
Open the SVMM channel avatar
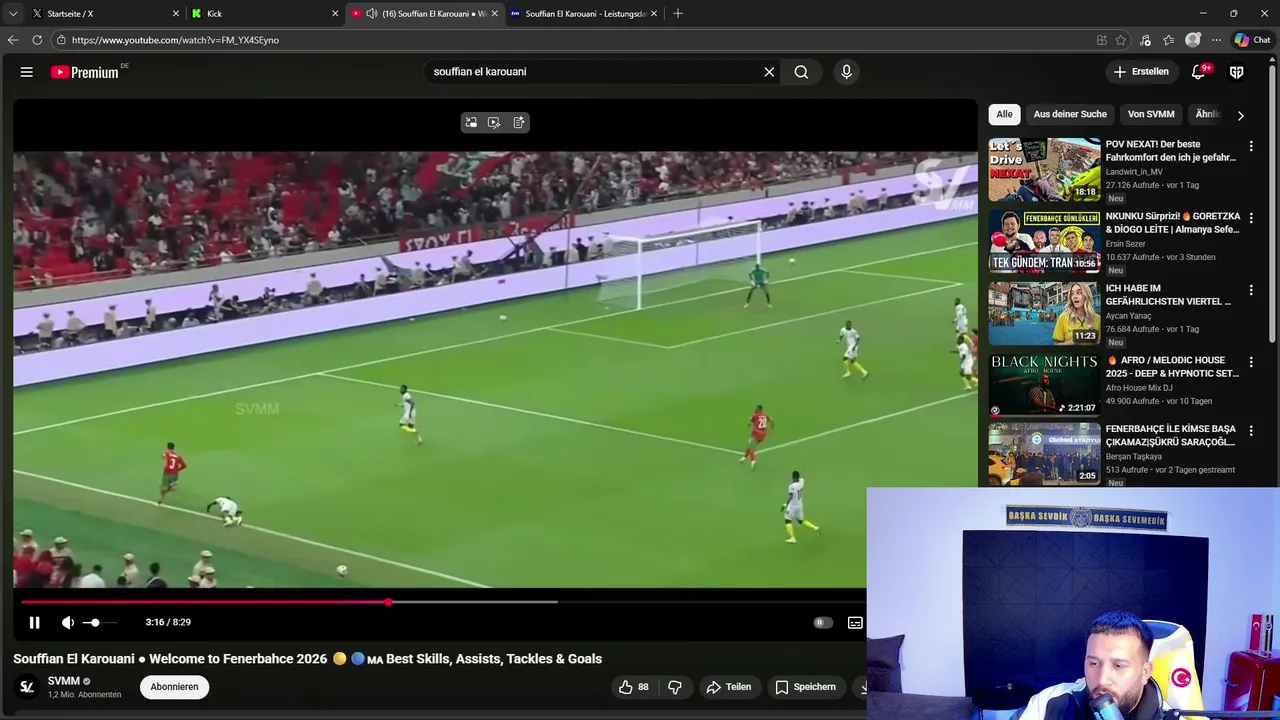27,687
